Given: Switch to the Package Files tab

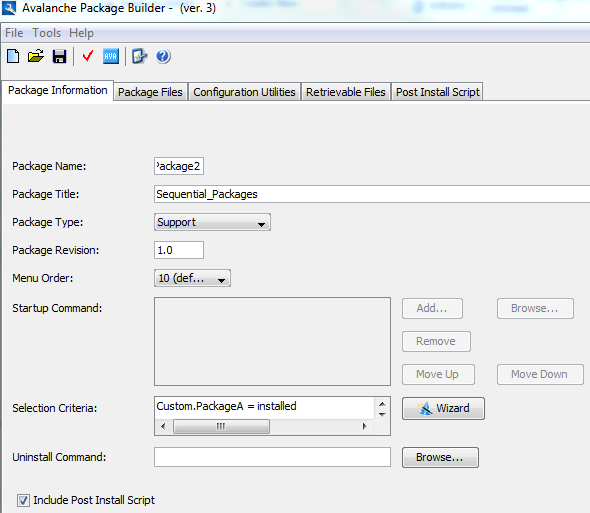Looking at the screenshot, I should 150,92.
